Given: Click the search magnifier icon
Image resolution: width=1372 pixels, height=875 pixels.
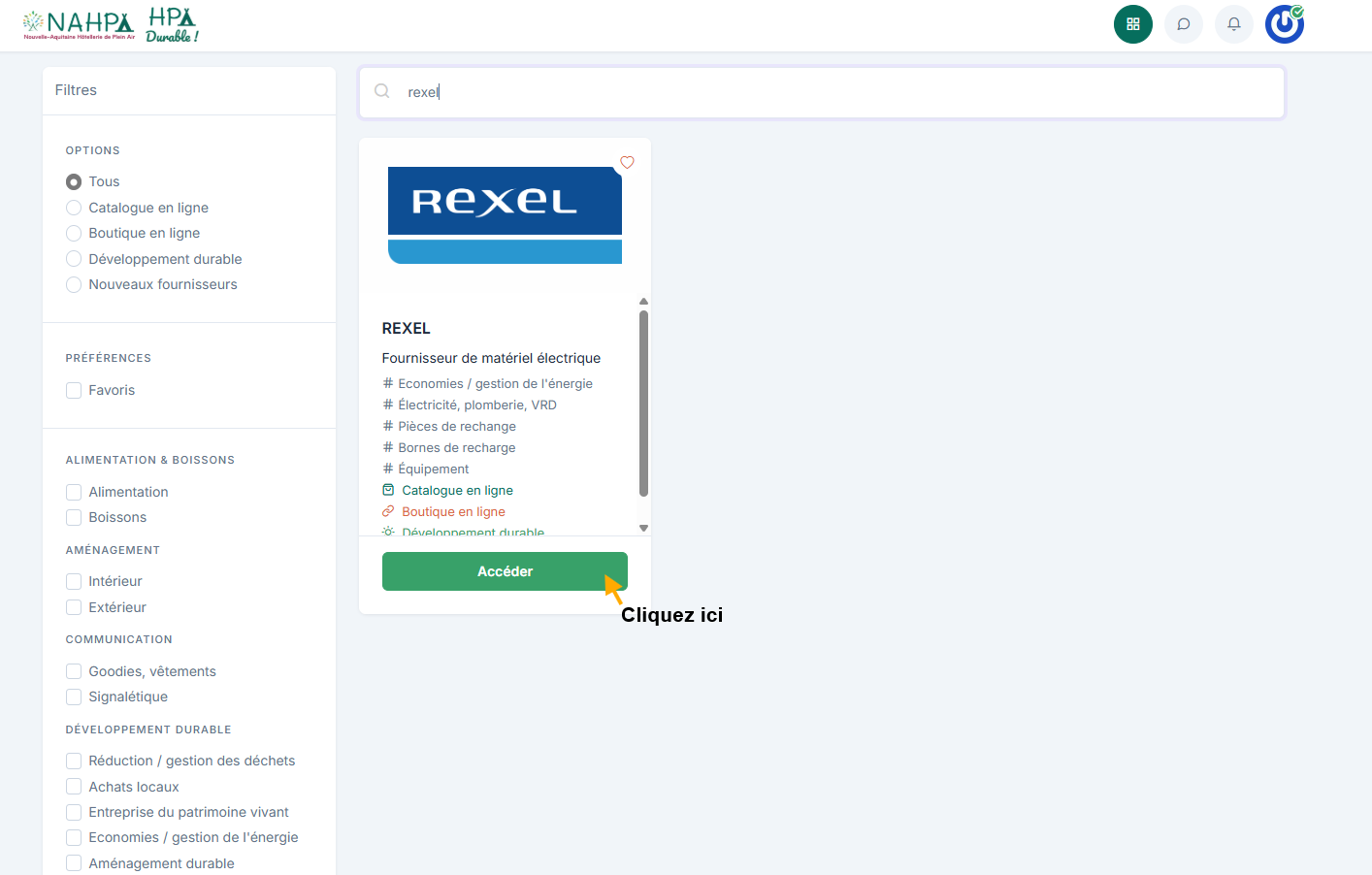Looking at the screenshot, I should coord(382,91).
